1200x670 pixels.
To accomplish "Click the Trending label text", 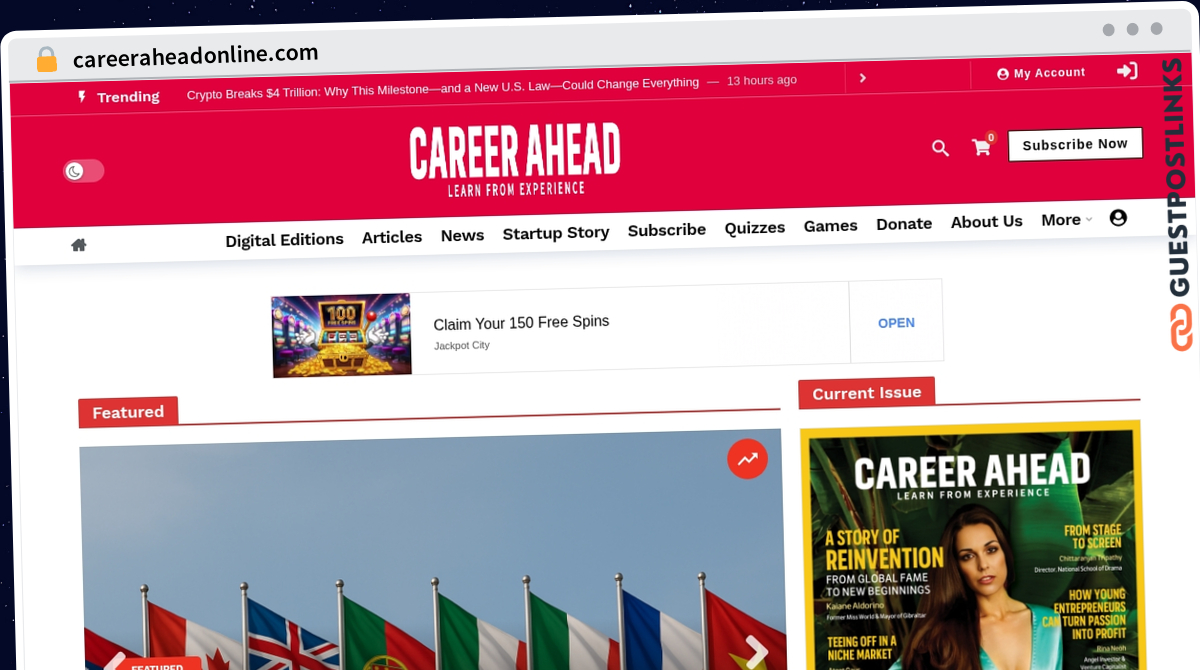I will (128, 97).
